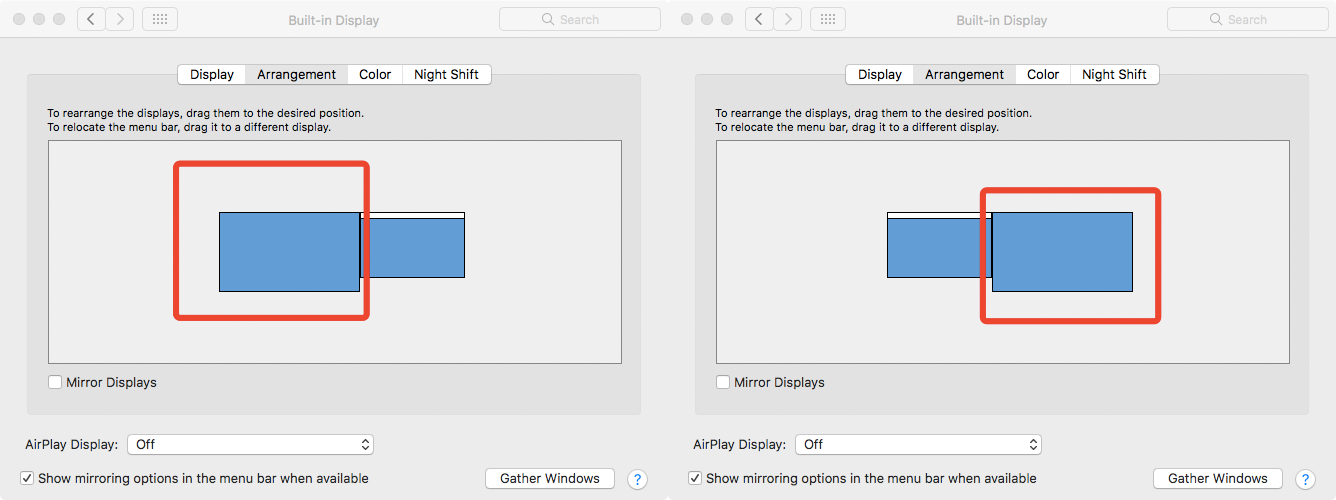Viewport: 1336px width, 500px height.
Task: Open AirPlay Display dropdown in left window
Action: point(250,444)
